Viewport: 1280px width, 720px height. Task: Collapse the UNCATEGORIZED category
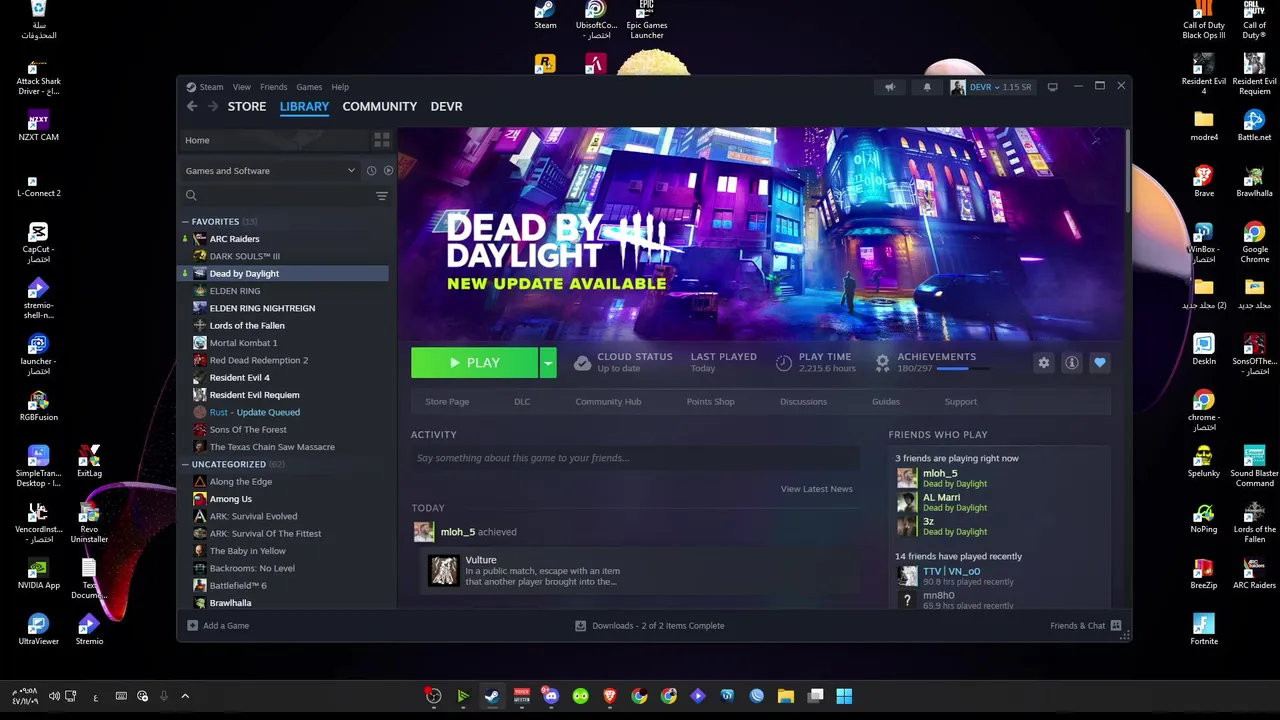tap(185, 465)
